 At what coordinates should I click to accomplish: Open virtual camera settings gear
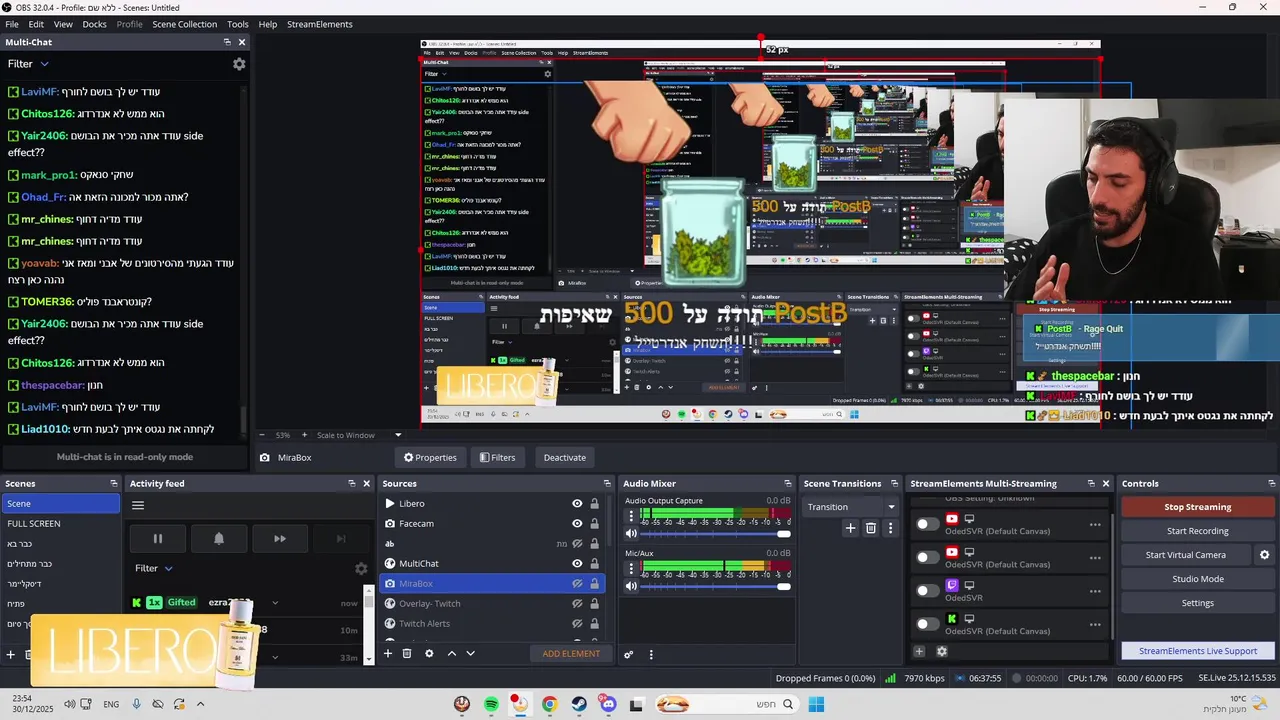(x=1264, y=555)
